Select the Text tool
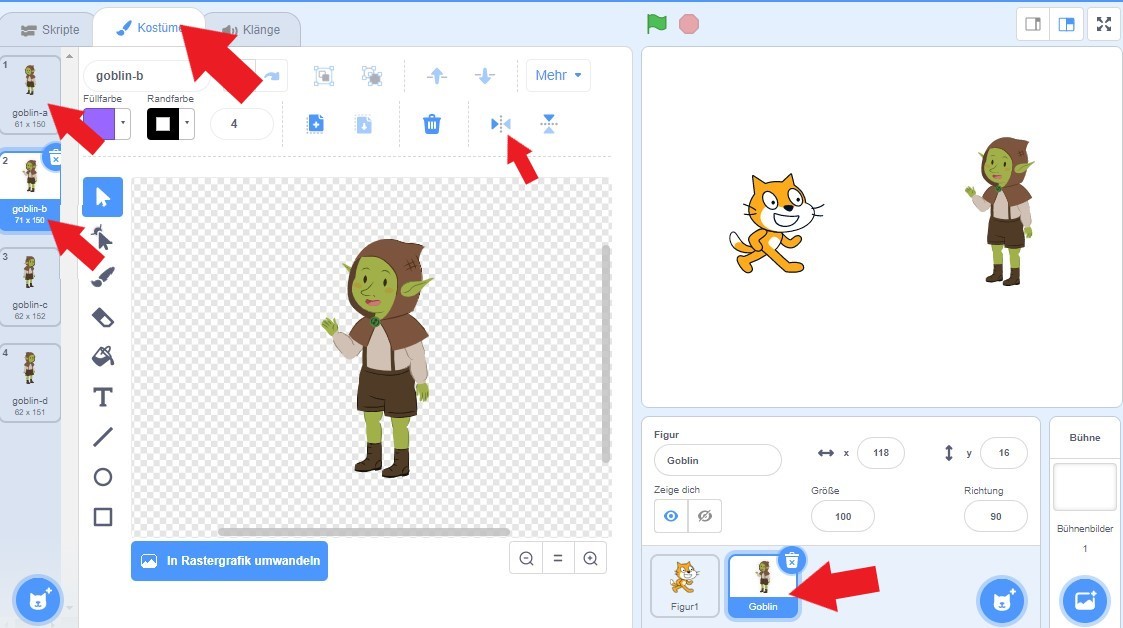Image resolution: width=1123 pixels, height=628 pixels. [x=102, y=397]
